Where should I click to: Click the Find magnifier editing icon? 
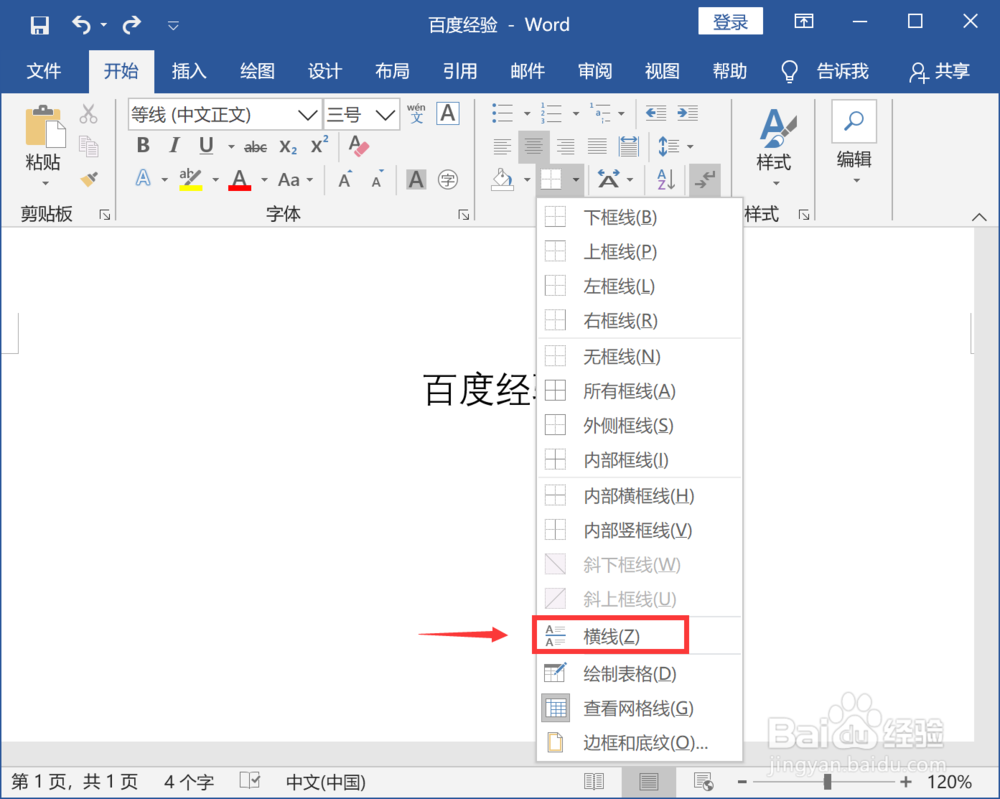[853, 121]
